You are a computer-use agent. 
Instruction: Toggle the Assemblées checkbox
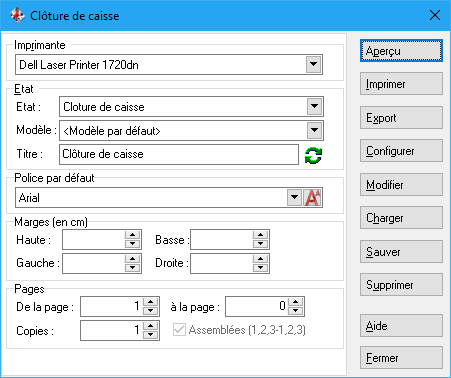179,330
